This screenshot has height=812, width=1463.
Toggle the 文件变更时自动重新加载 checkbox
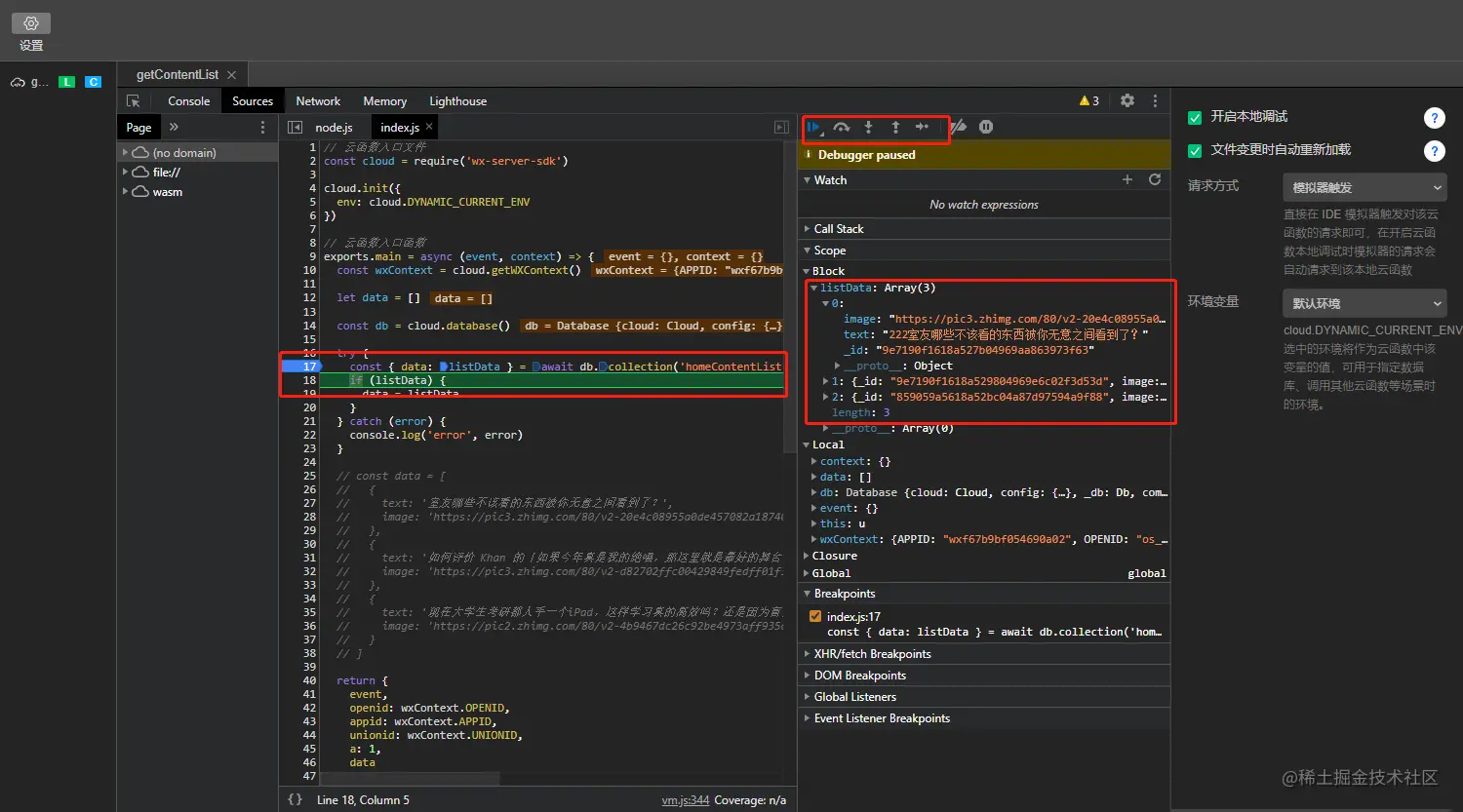[1195, 150]
